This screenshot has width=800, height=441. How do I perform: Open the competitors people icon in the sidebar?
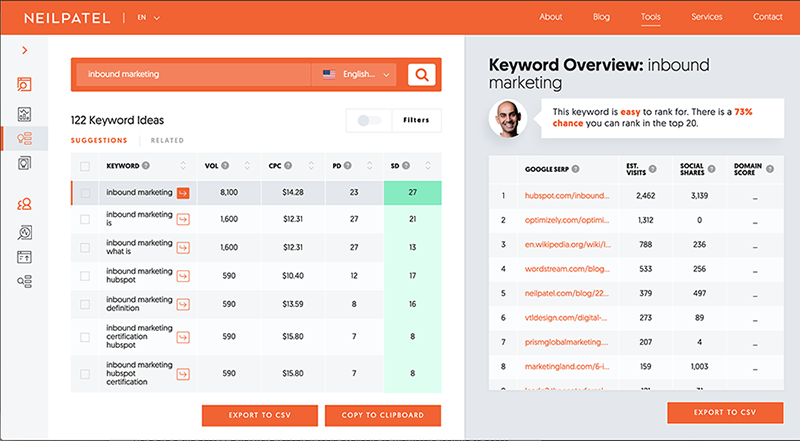click(x=24, y=205)
